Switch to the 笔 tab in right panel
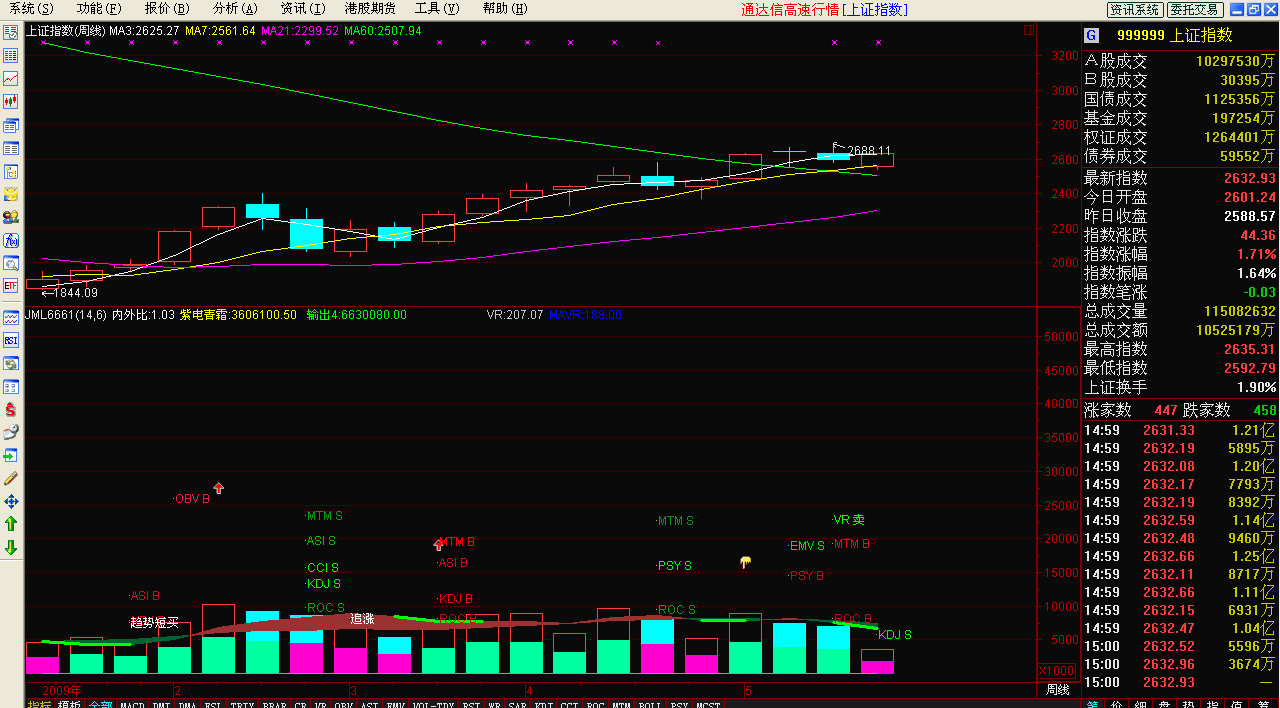1280x708 pixels. [x=1093, y=703]
